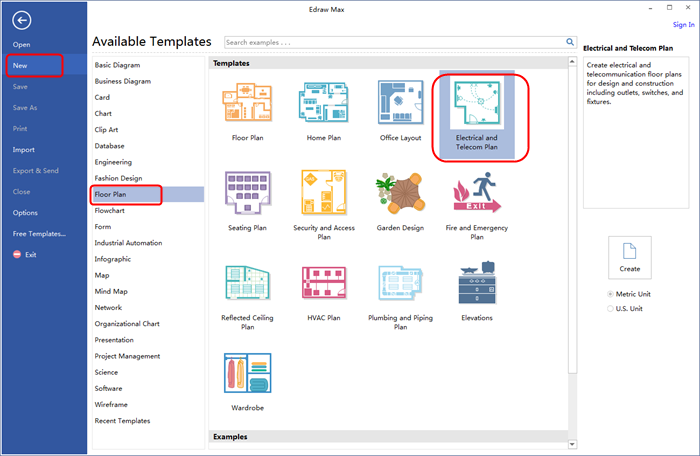Open Options from the sidebar
This screenshot has height=456, width=700.
(x=25, y=213)
